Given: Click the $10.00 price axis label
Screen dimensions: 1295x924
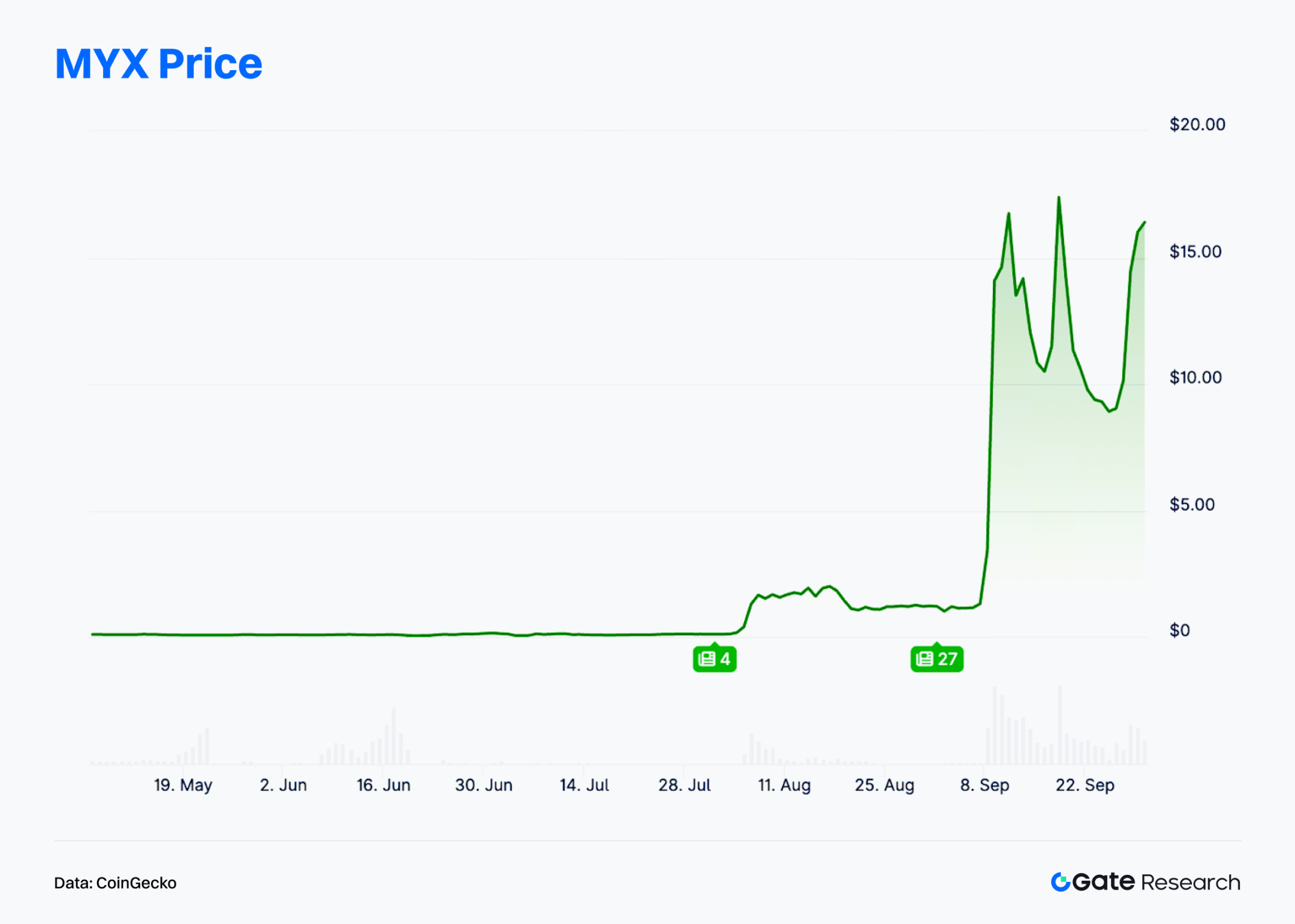Looking at the screenshot, I should [1195, 378].
